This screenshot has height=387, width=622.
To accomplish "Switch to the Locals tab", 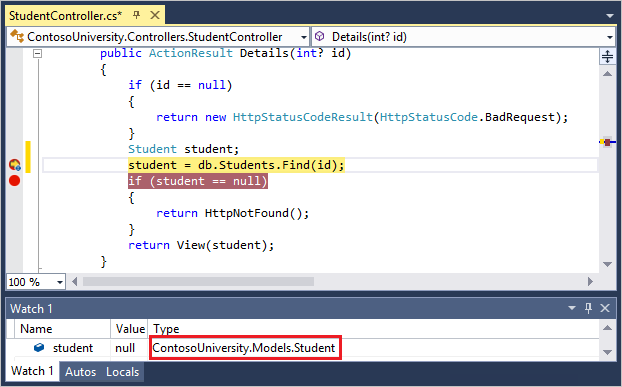I will pos(123,372).
